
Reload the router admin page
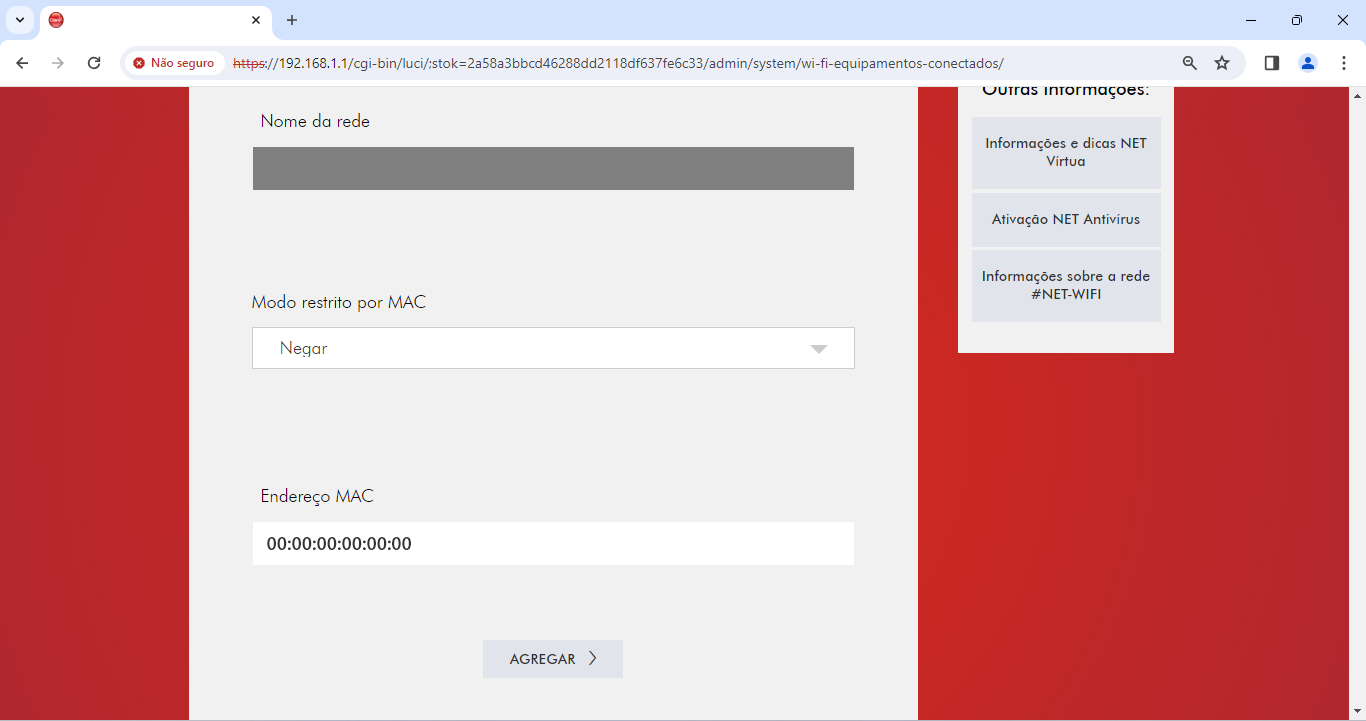[94, 63]
